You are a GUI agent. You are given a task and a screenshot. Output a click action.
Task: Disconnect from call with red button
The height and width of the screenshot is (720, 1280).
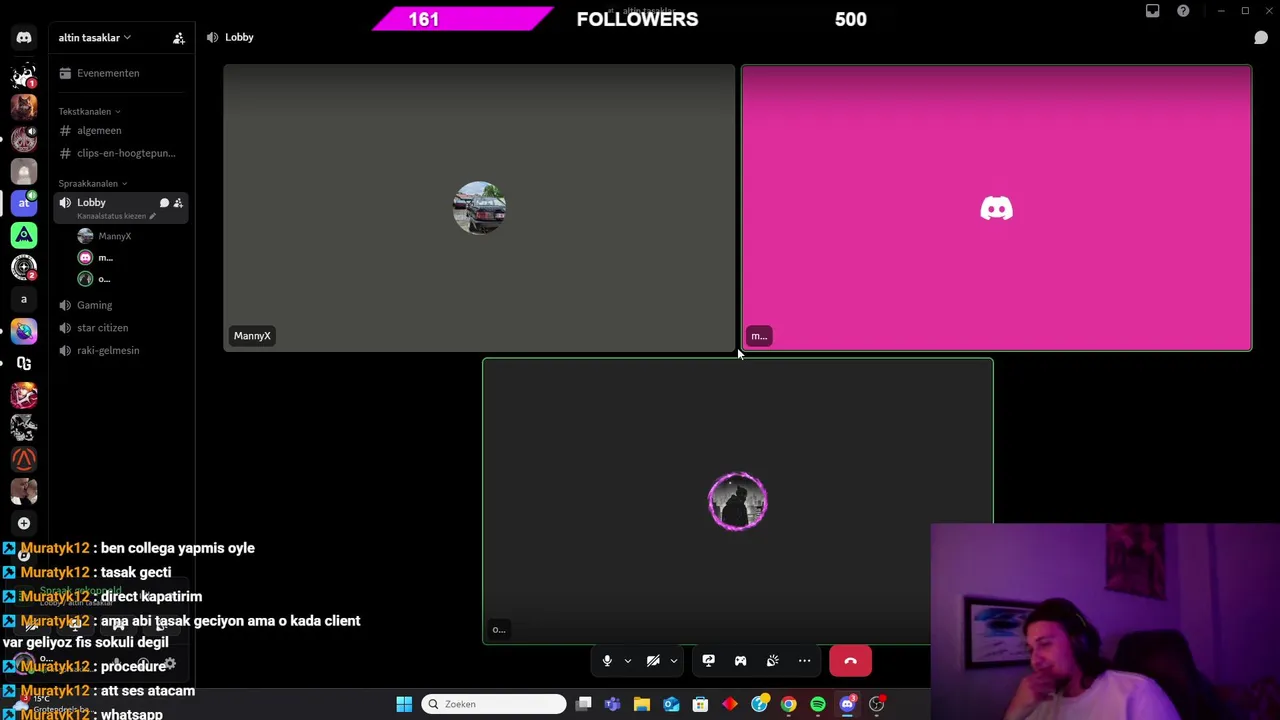pyautogui.click(x=851, y=661)
